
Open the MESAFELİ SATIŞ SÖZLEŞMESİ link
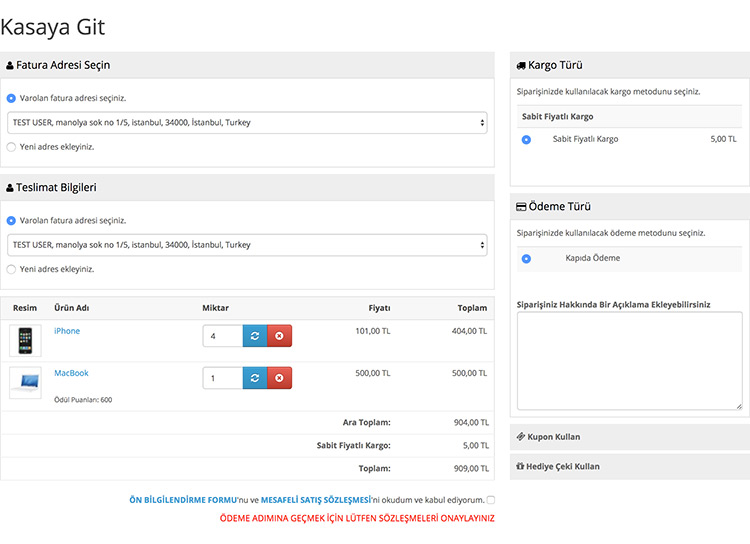click(315, 500)
